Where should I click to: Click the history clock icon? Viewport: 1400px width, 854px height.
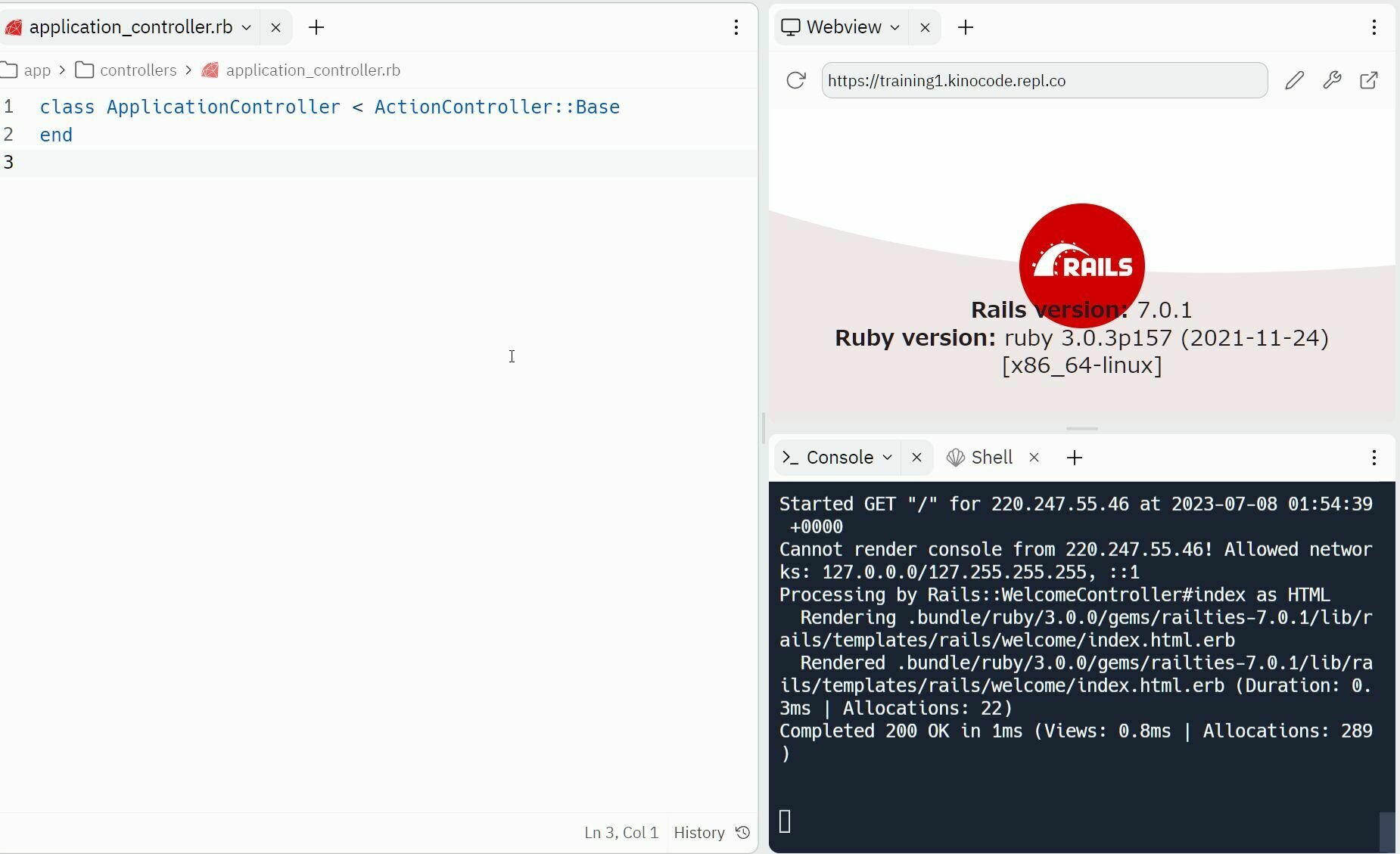pyautogui.click(x=743, y=833)
